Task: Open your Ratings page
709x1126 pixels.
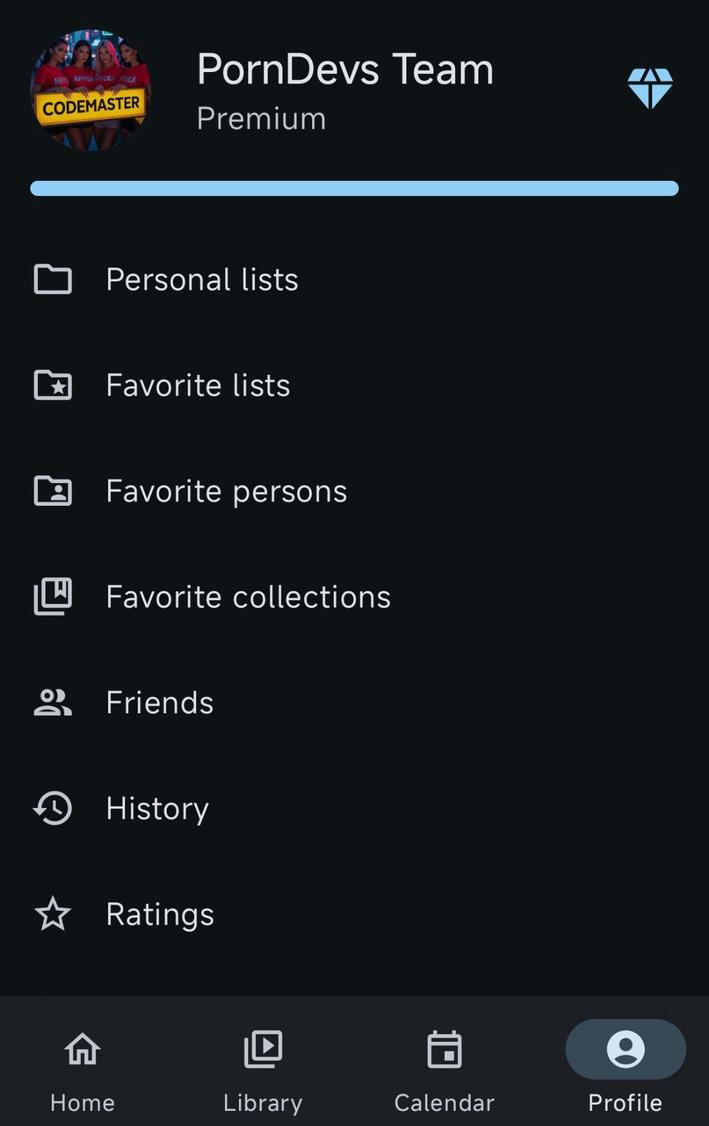Action: pyautogui.click(x=159, y=913)
